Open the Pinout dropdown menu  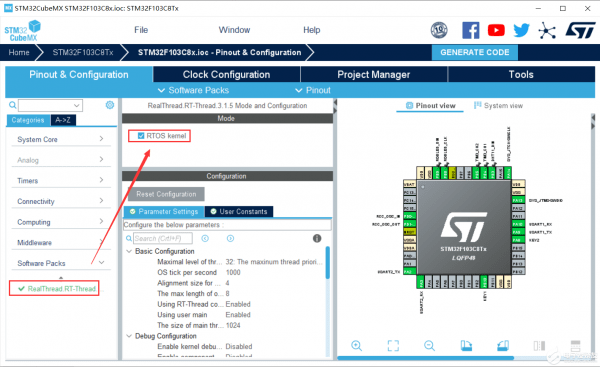click(x=313, y=90)
